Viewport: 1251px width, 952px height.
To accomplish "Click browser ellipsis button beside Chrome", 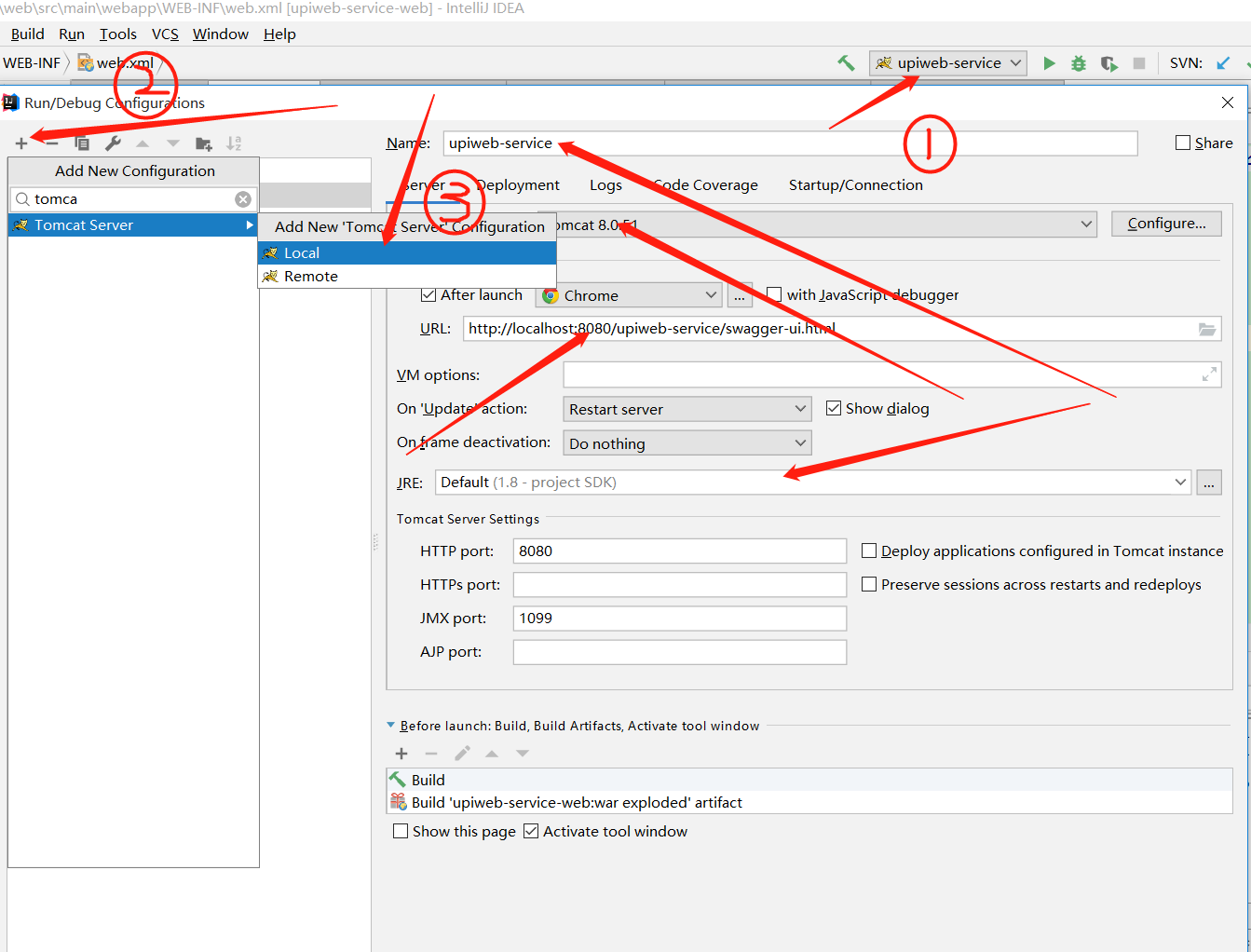I will pyautogui.click(x=740, y=295).
